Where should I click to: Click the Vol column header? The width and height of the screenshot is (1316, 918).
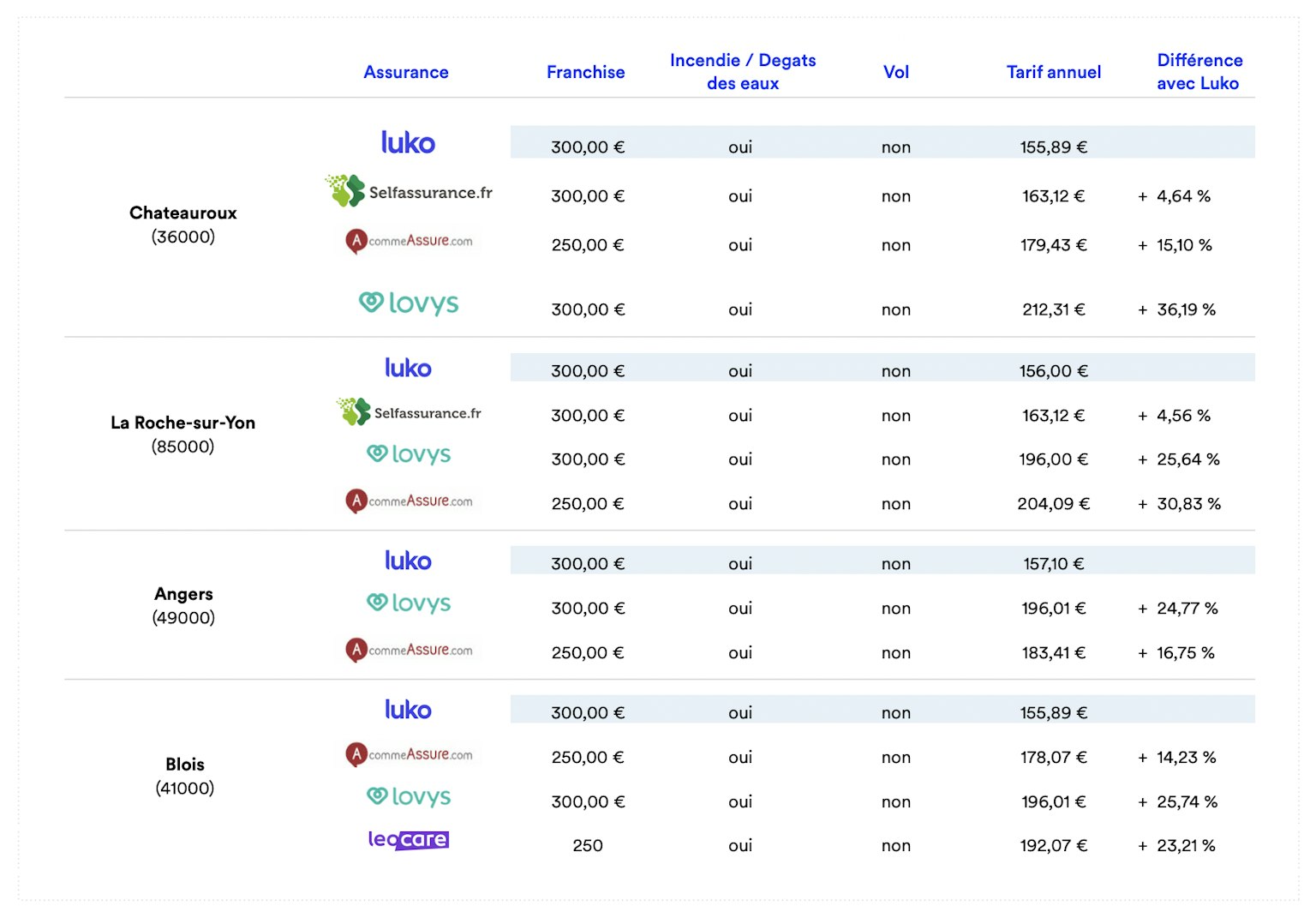click(896, 72)
